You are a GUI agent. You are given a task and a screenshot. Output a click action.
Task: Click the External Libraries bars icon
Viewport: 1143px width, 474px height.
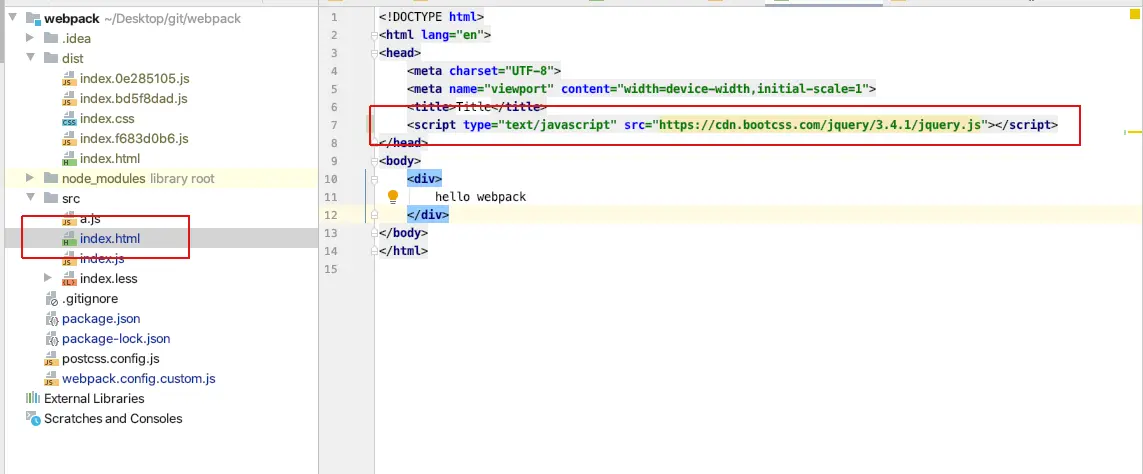point(32,398)
